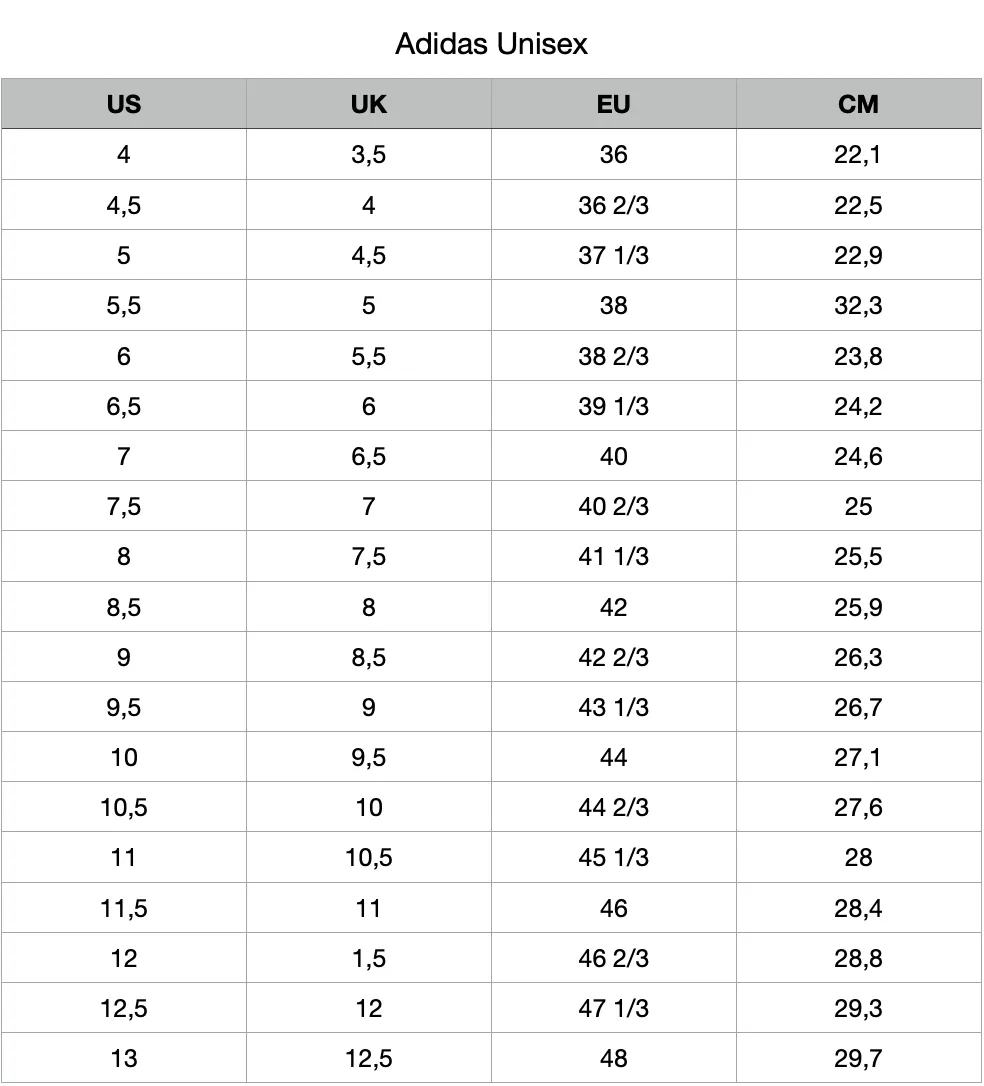Click the UK column header
984x1086 pixels.
click(x=368, y=104)
